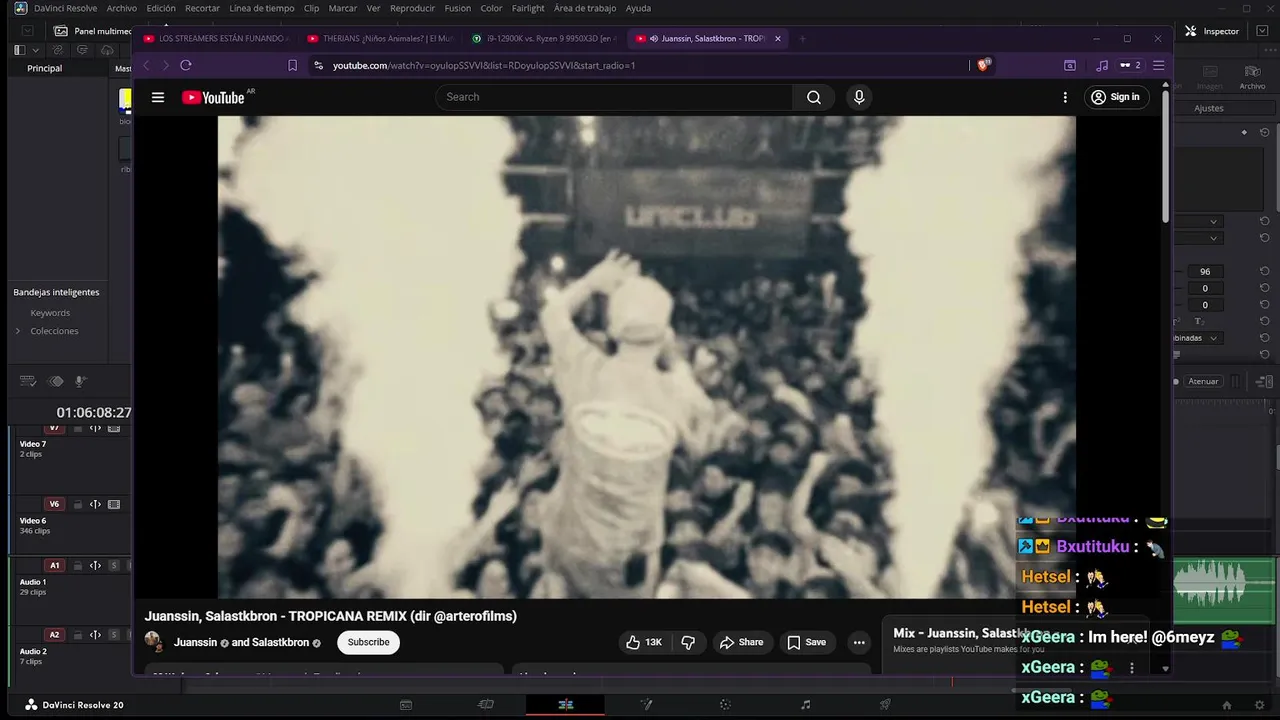Open the site information icon in address bar
The width and height of the screenshot is (1280, 720).
(318, 65)
